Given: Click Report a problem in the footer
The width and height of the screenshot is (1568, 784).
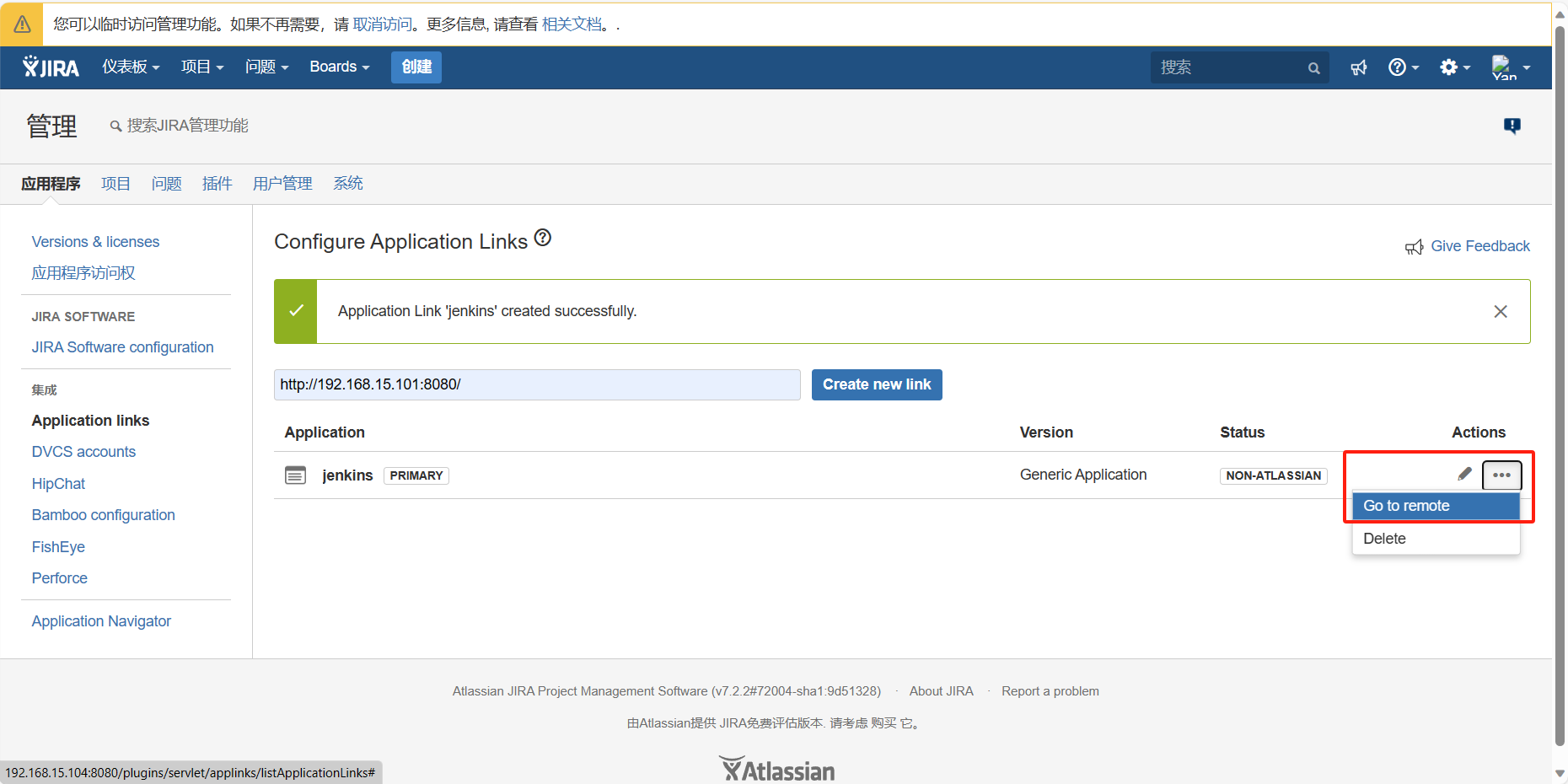Looking at the screenshot, I should click(1050, 691).
